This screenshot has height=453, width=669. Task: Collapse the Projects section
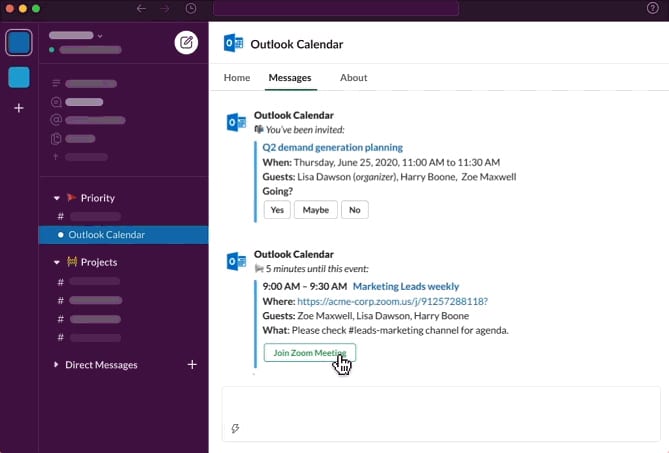(57, 262)
